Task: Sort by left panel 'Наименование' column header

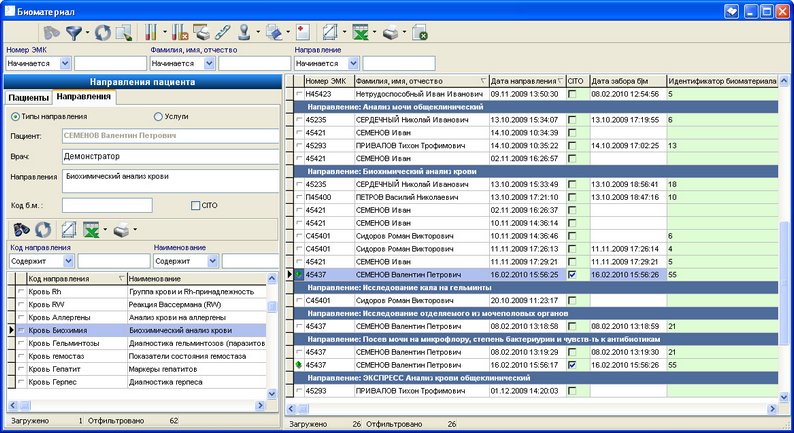Action: point(196,279)
